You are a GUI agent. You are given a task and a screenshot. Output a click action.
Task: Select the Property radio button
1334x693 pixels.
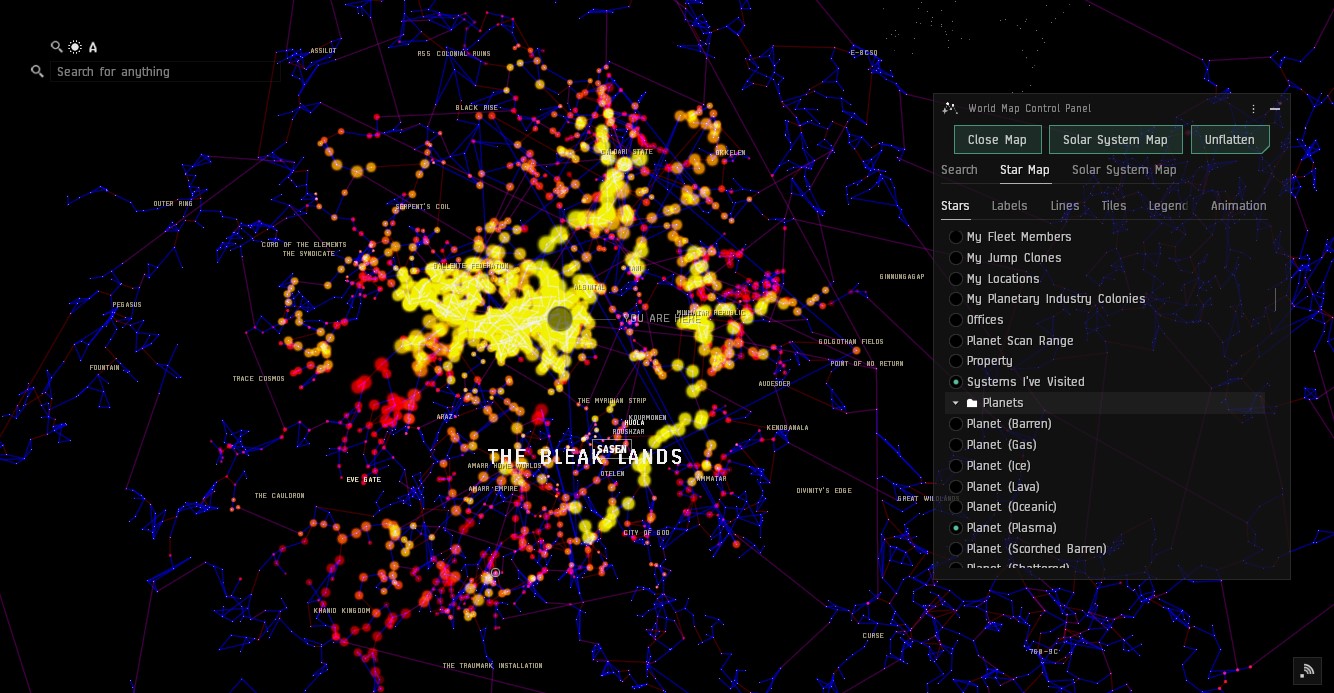point(956,361)
